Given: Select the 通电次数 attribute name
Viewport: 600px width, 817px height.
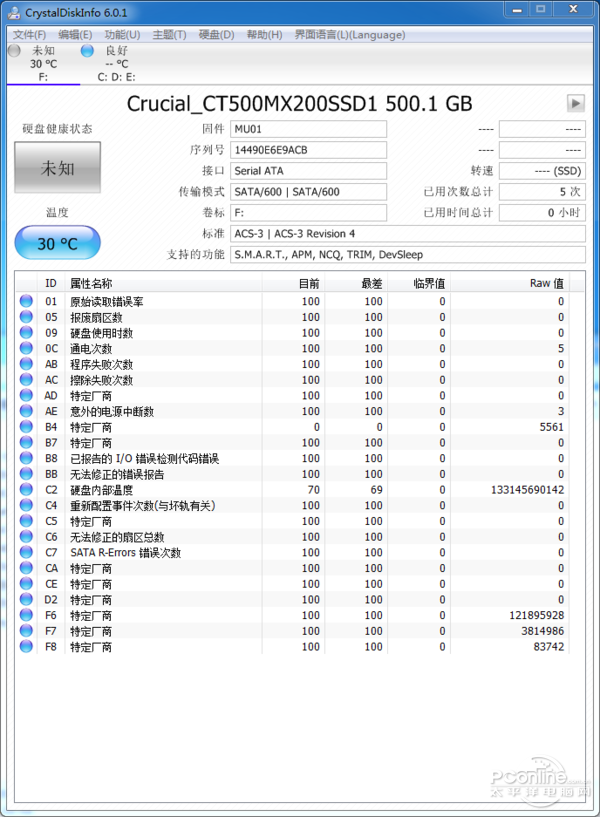Looking at the screenshot, I should coord(91,349).
